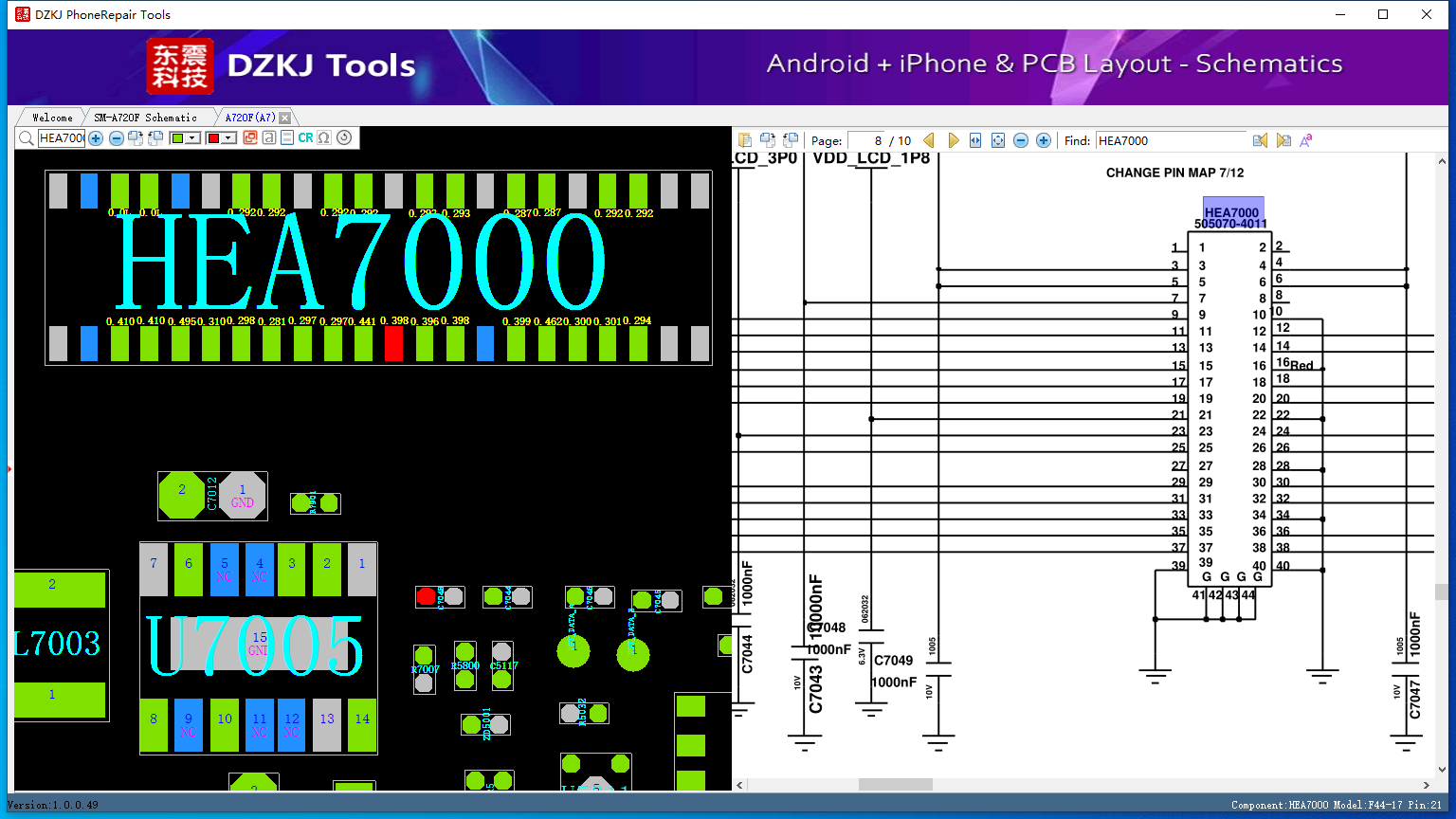Click pad 14 of U7005 chip

362,726
